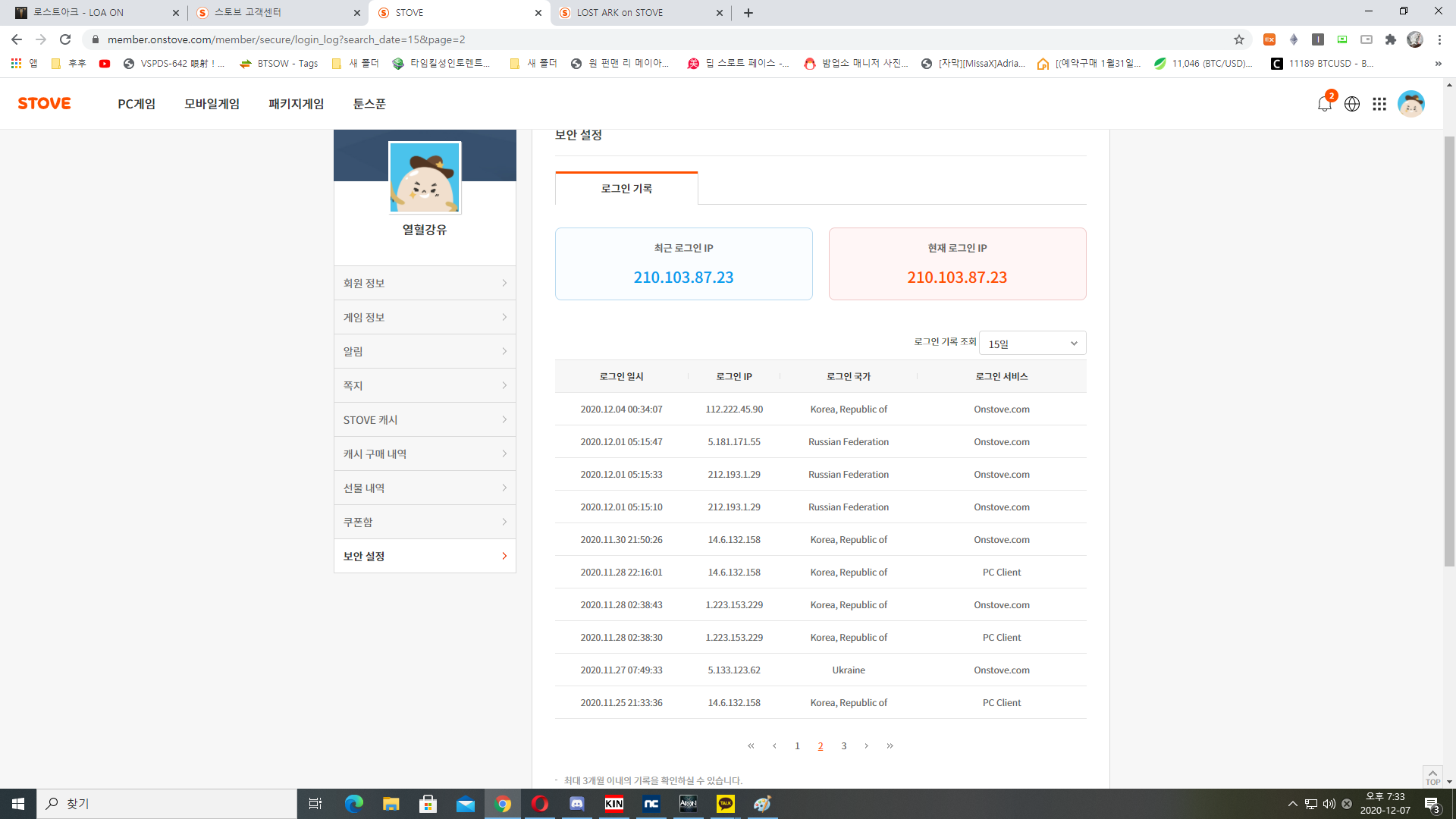The width and height of the screenshot is (1456, 819).
Task: Expand 회원 정보 sidebar item
Action: pyautogui.click(x=425, y=283)
